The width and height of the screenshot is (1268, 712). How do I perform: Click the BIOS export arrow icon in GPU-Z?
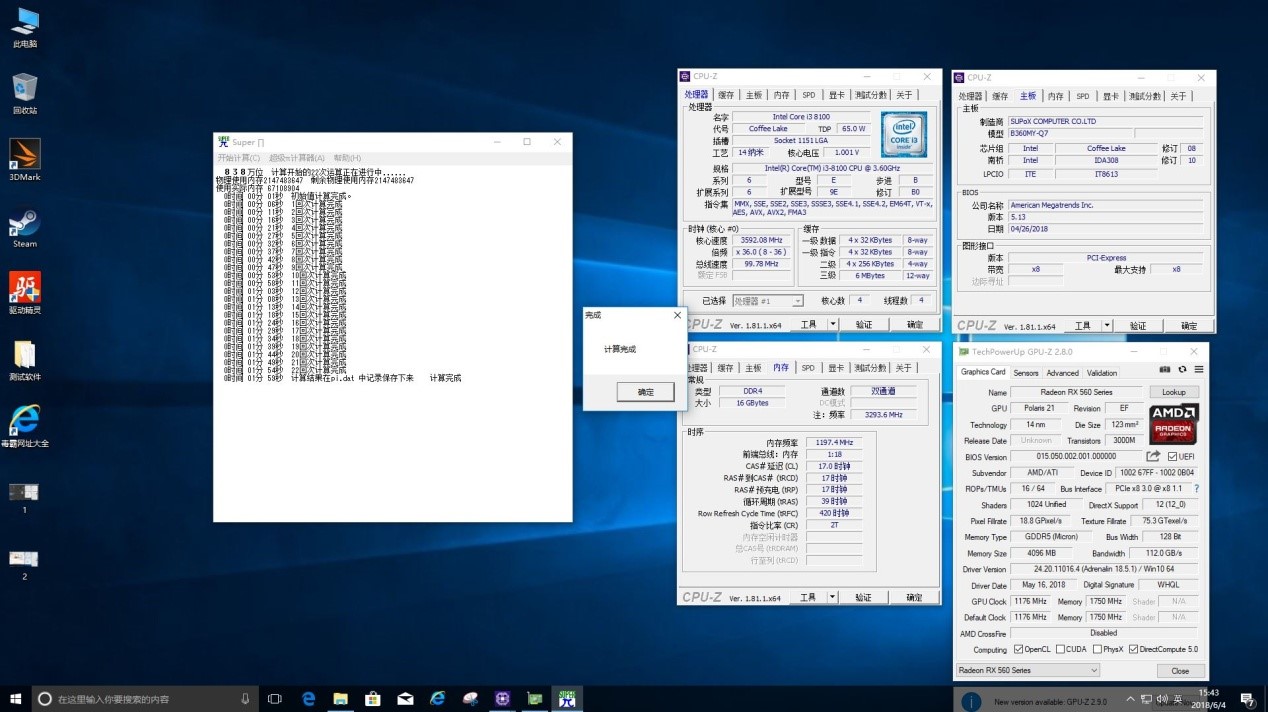(1152, 456)
